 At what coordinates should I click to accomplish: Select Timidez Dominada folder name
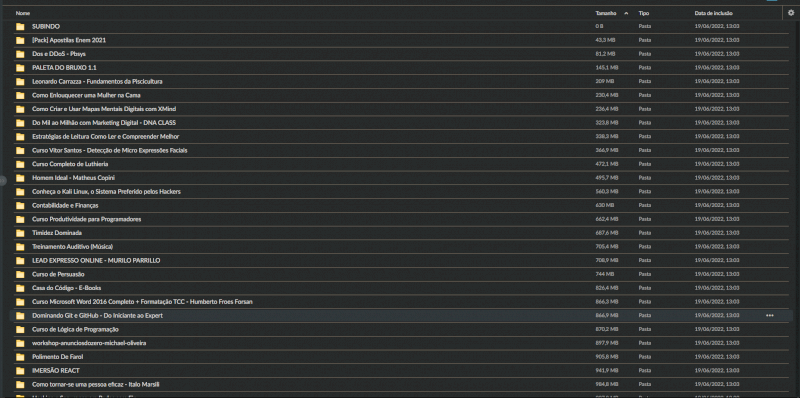57,233
